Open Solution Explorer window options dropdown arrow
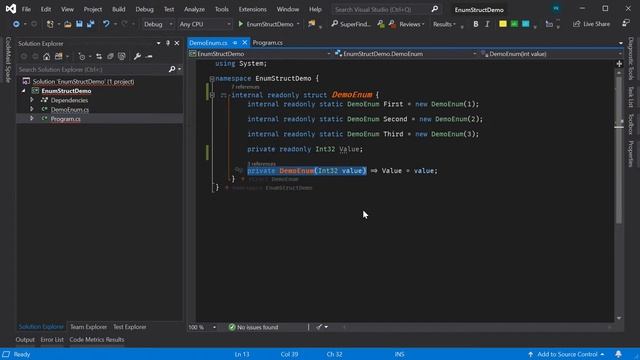This screenshot has width=640, height=360. (x=158, y=43)
